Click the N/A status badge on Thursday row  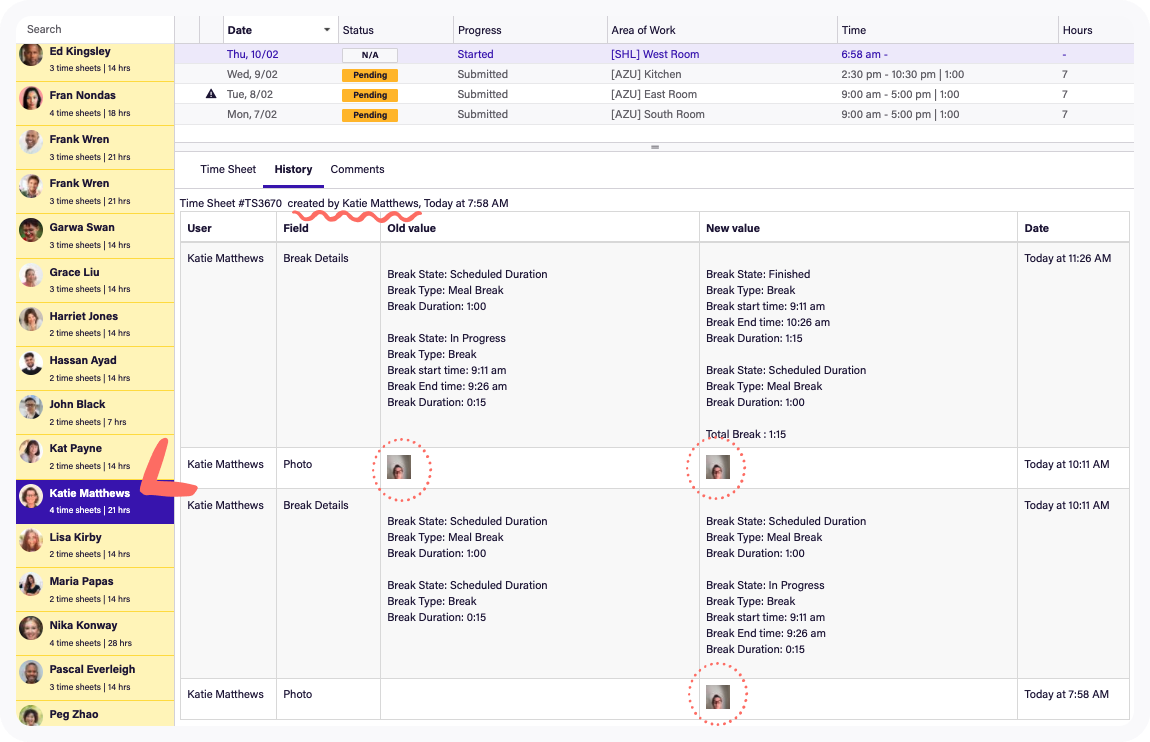pos(370,55)
